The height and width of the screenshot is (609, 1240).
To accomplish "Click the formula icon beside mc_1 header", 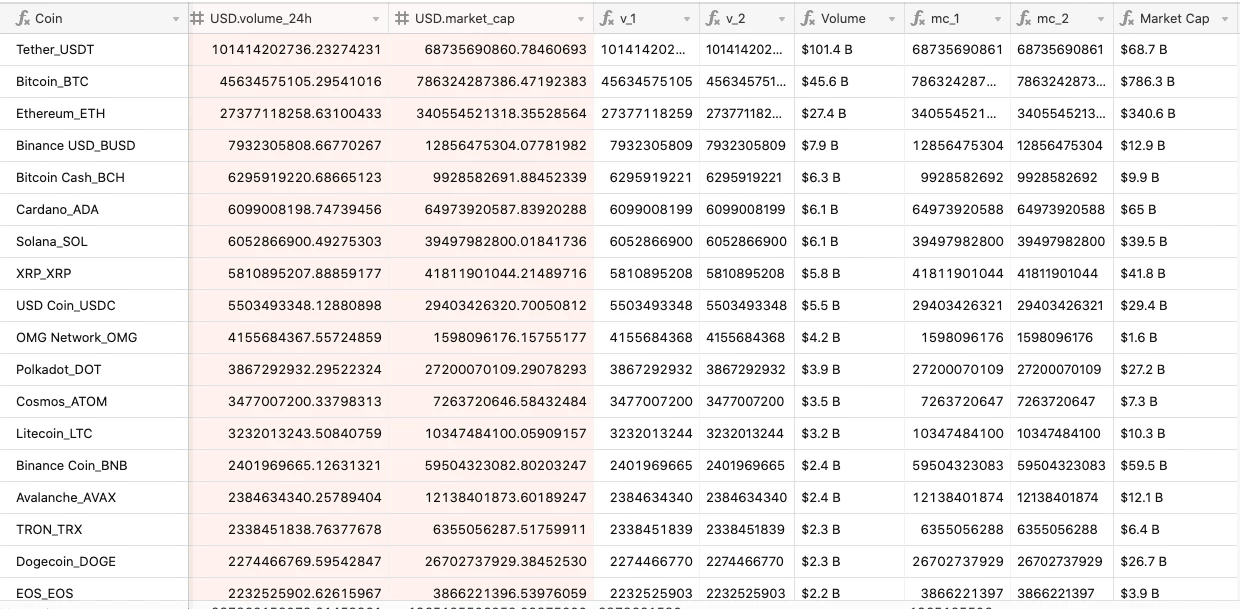I will point(918,18).
